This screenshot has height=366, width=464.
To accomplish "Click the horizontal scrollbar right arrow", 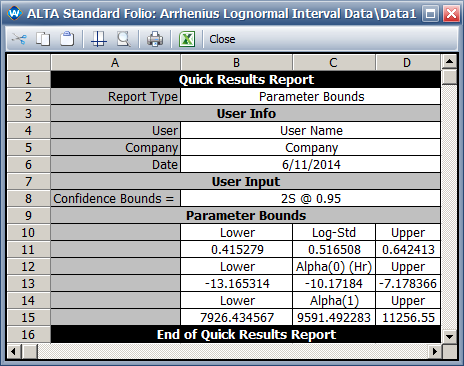I will (x=435, y=351).
